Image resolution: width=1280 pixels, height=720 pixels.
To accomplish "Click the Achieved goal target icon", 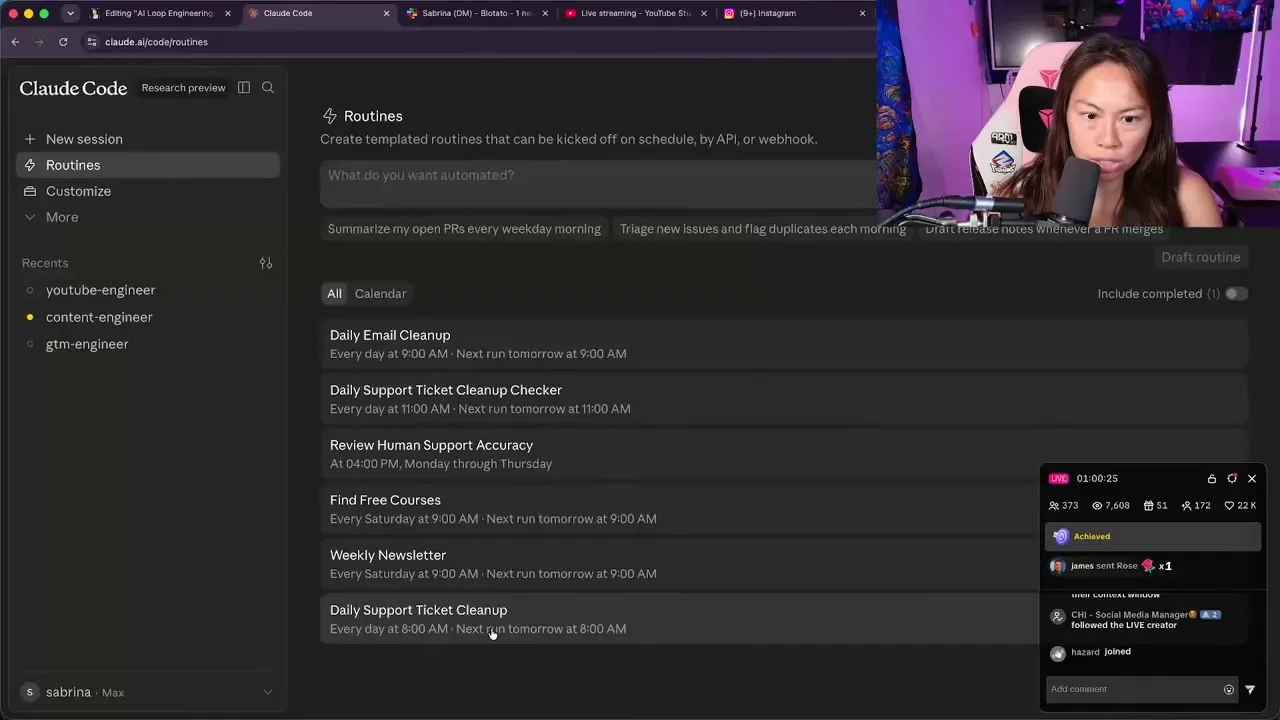I will pyautogui.click(x=1061, y=537).
